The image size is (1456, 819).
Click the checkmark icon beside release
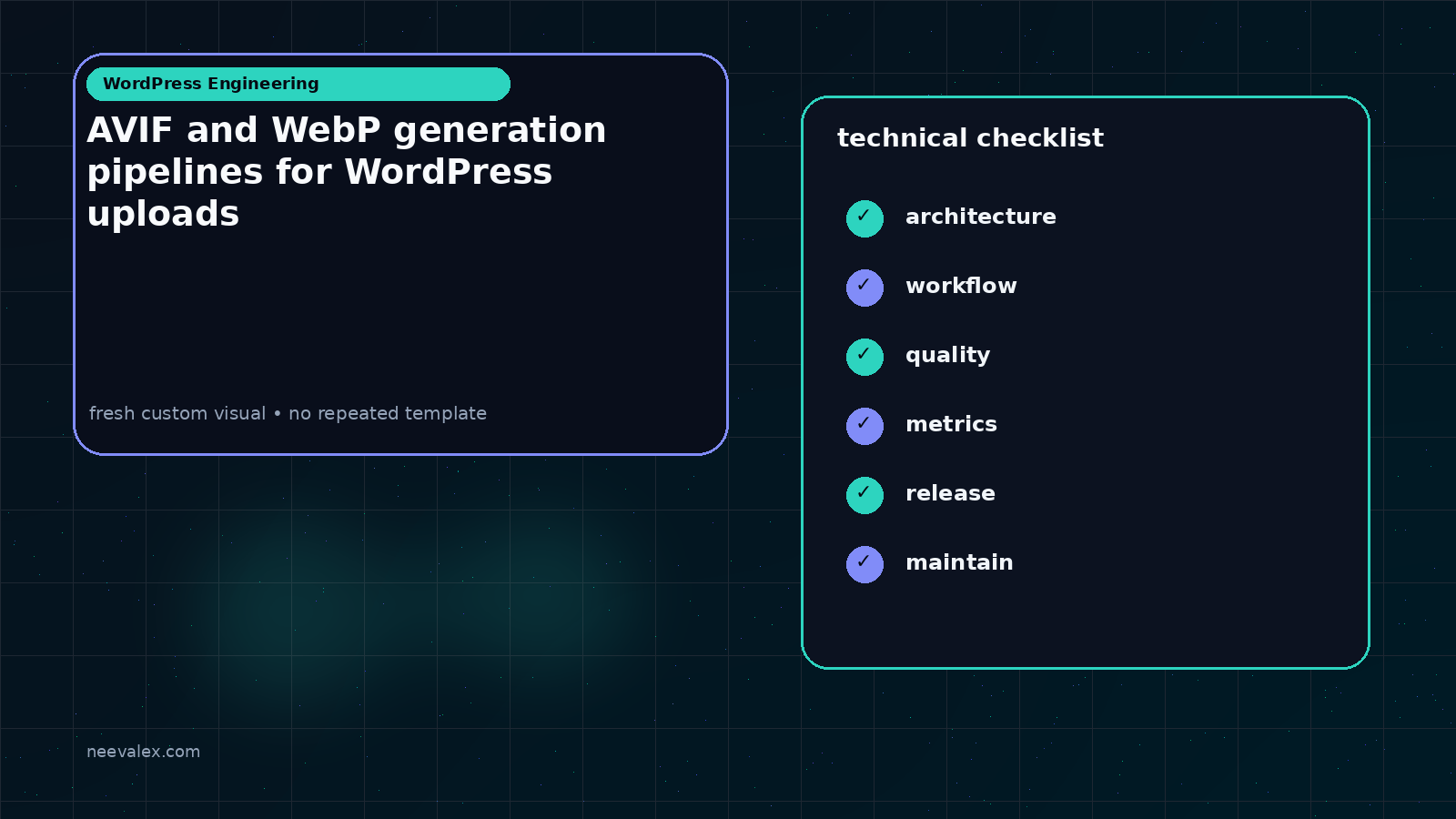click(x=864, y=495)
